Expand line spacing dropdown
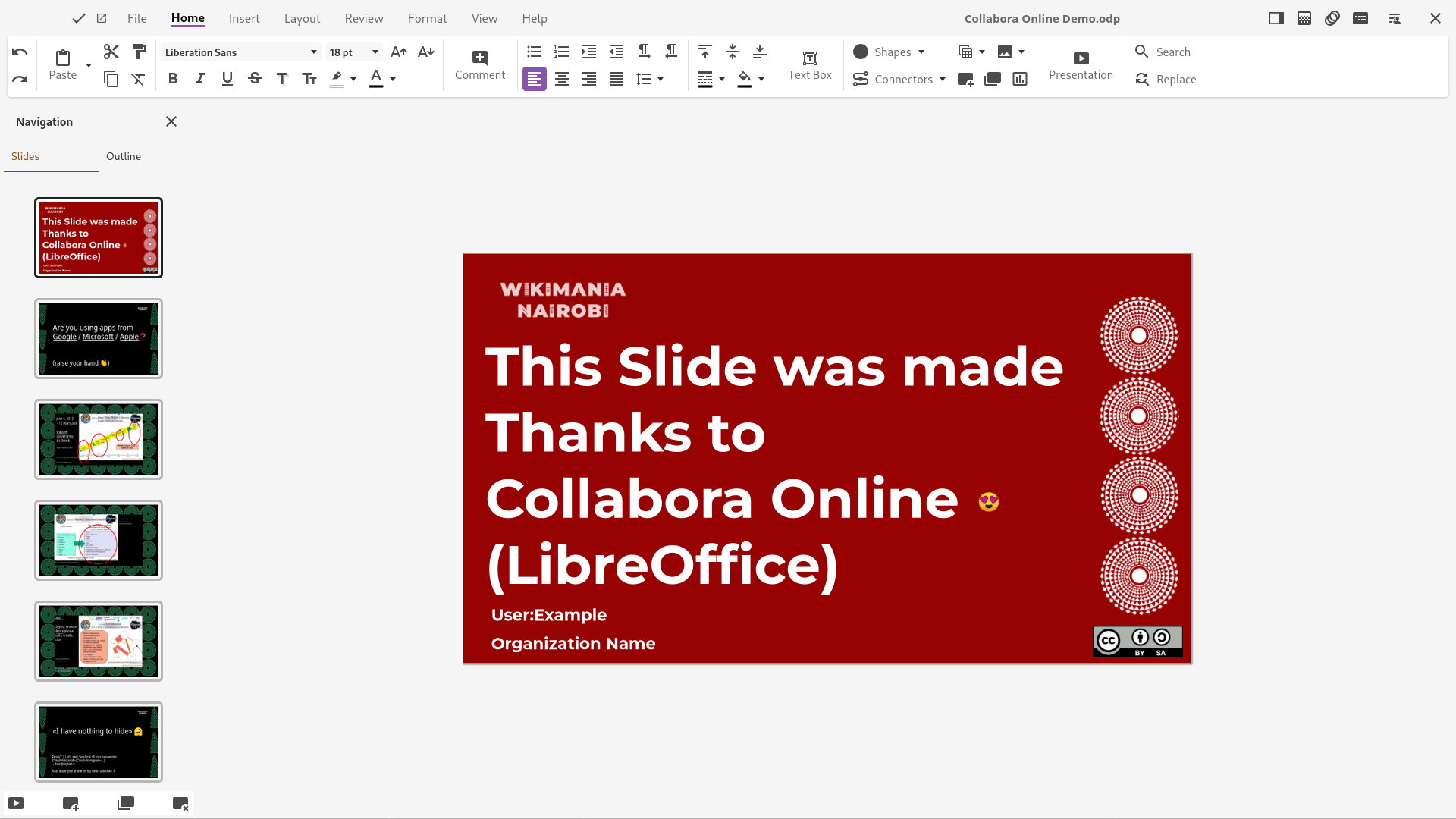 [x=661, y=79]
